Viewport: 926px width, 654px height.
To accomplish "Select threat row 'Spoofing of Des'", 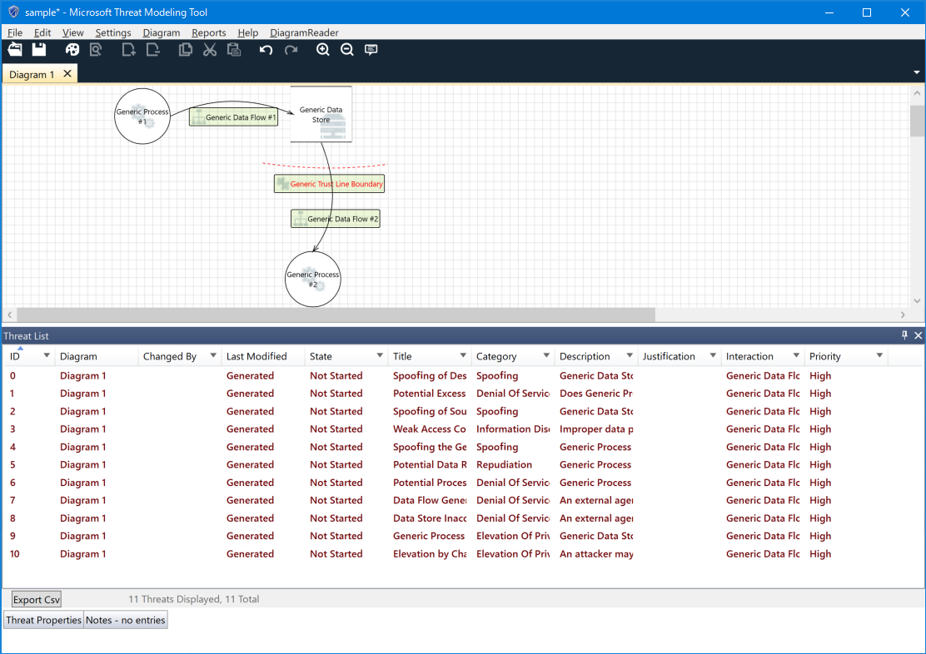I will coord(462,376).
